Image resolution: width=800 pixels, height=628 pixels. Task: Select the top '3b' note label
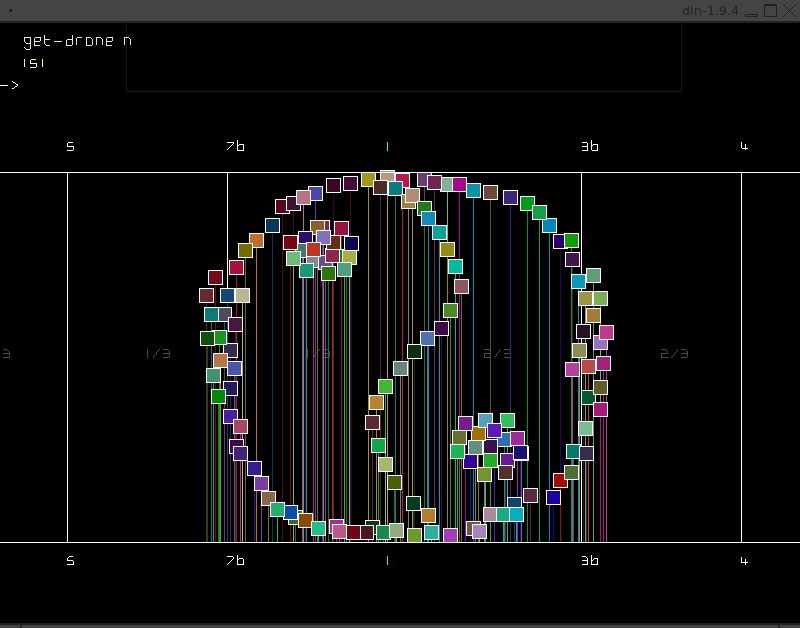point(590,146)
